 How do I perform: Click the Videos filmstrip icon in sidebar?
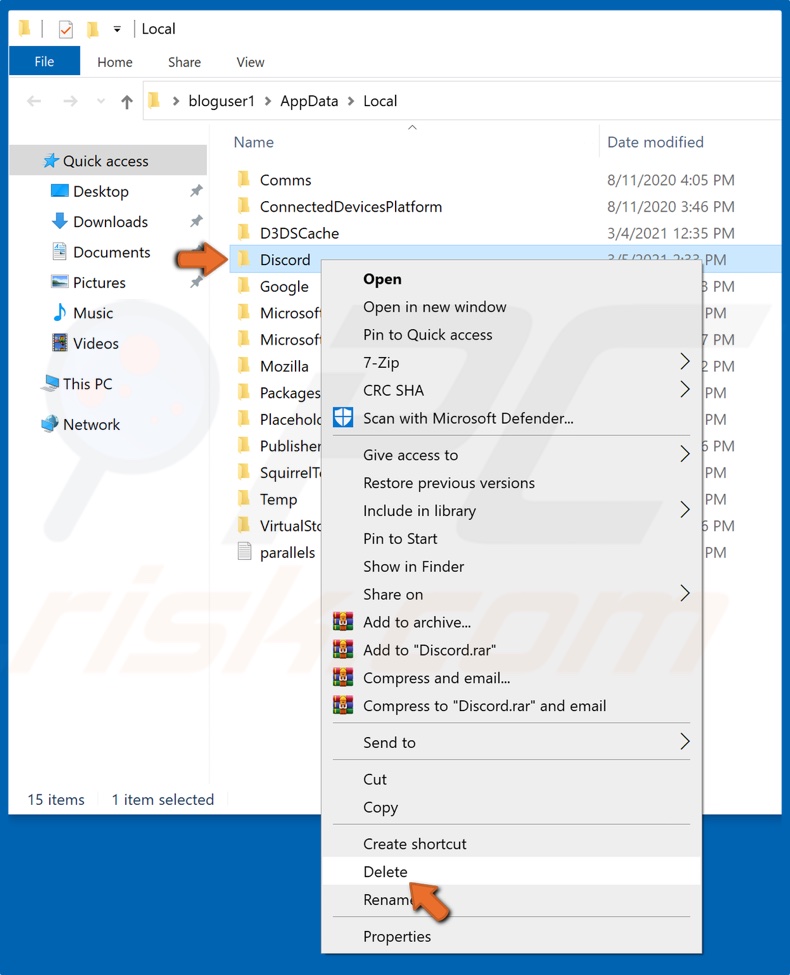click(x=60, y=343)
